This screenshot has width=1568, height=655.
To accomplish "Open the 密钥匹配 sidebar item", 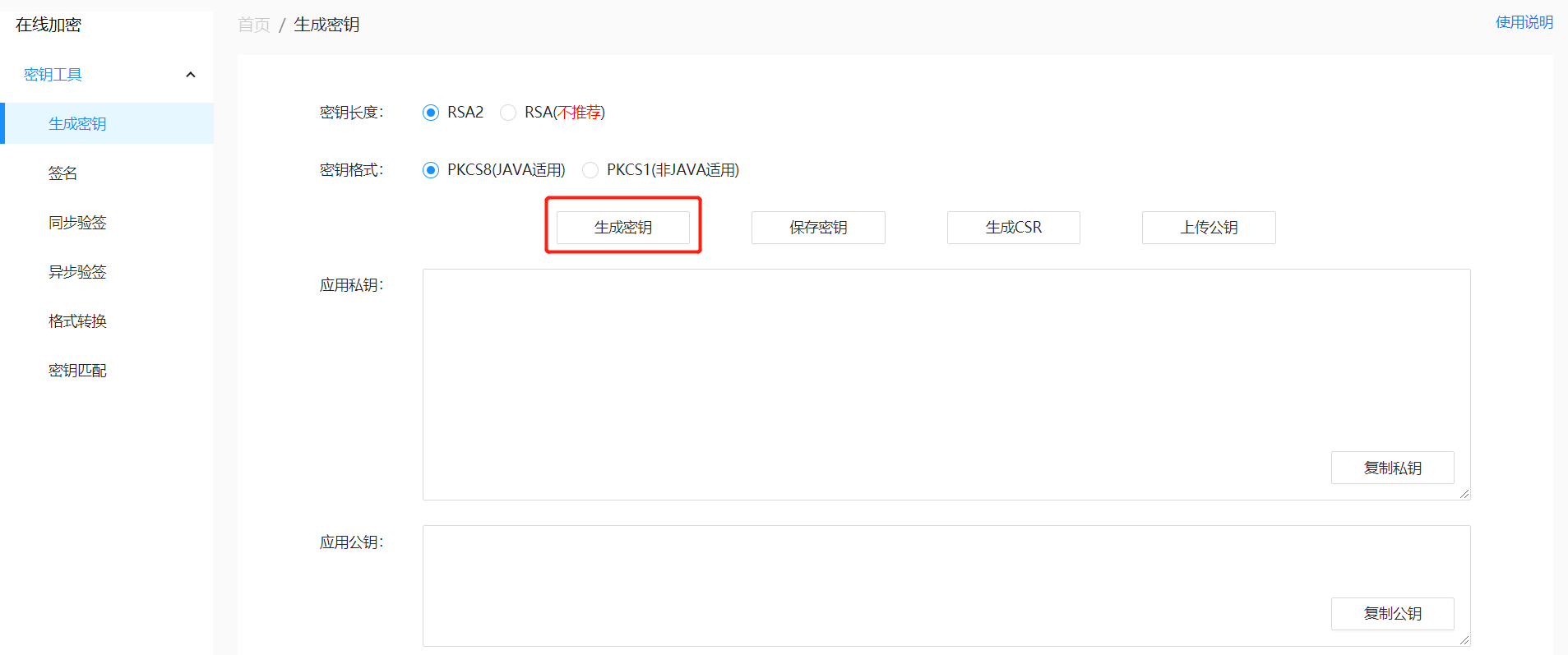I will tap(77, 371).
